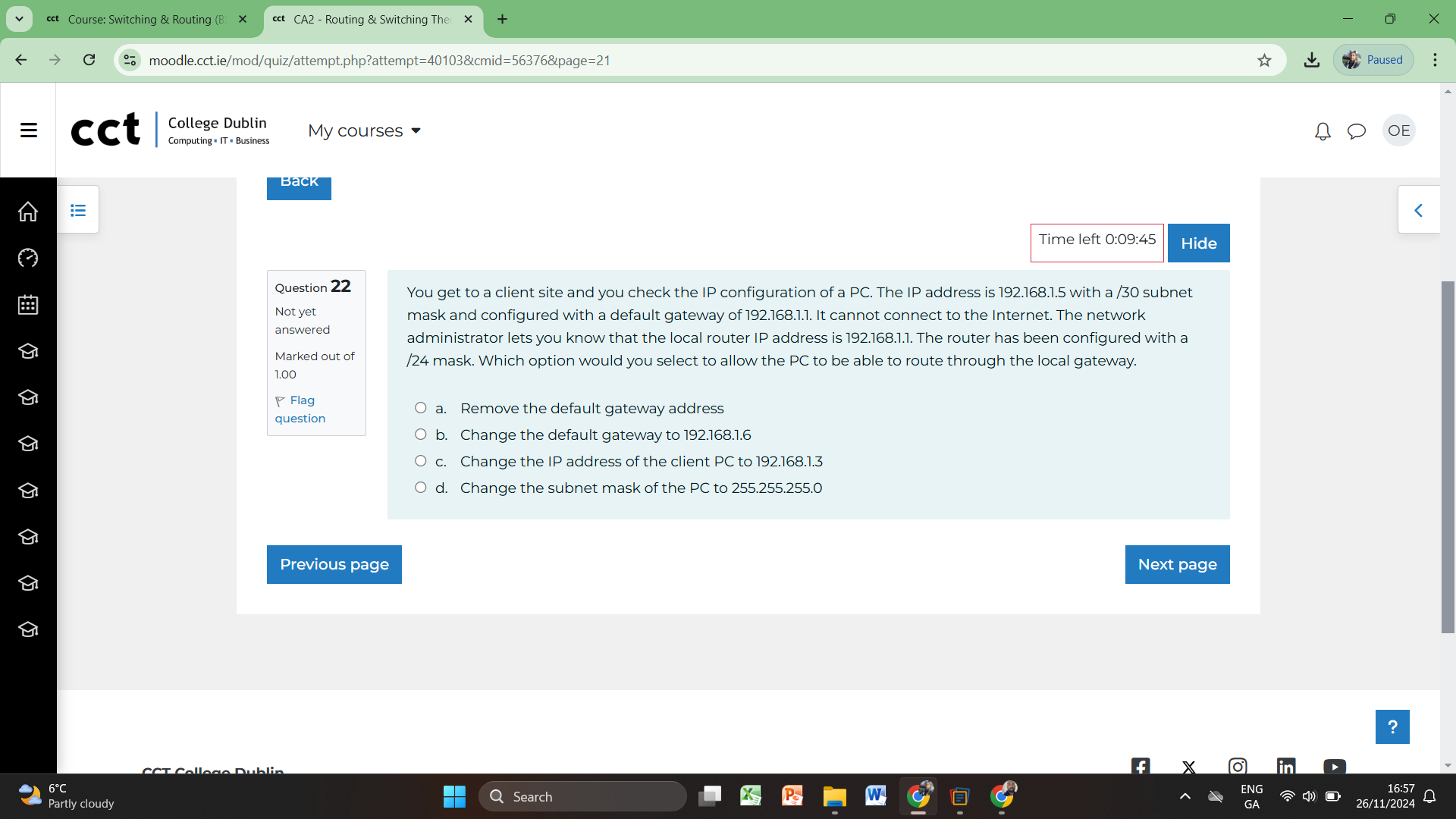1456x819 pixels.
Task: Open Chrome Downloads from the toolbar
Action: click(x=1312, y=59)
